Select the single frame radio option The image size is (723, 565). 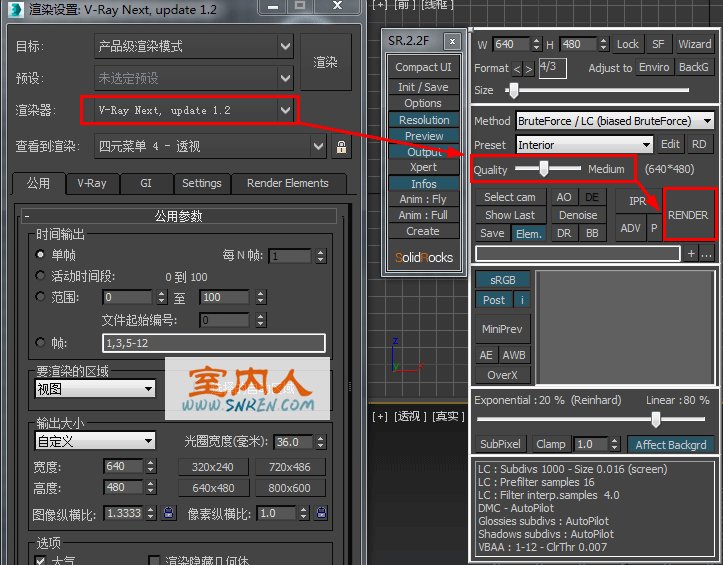tap(40, 254)
